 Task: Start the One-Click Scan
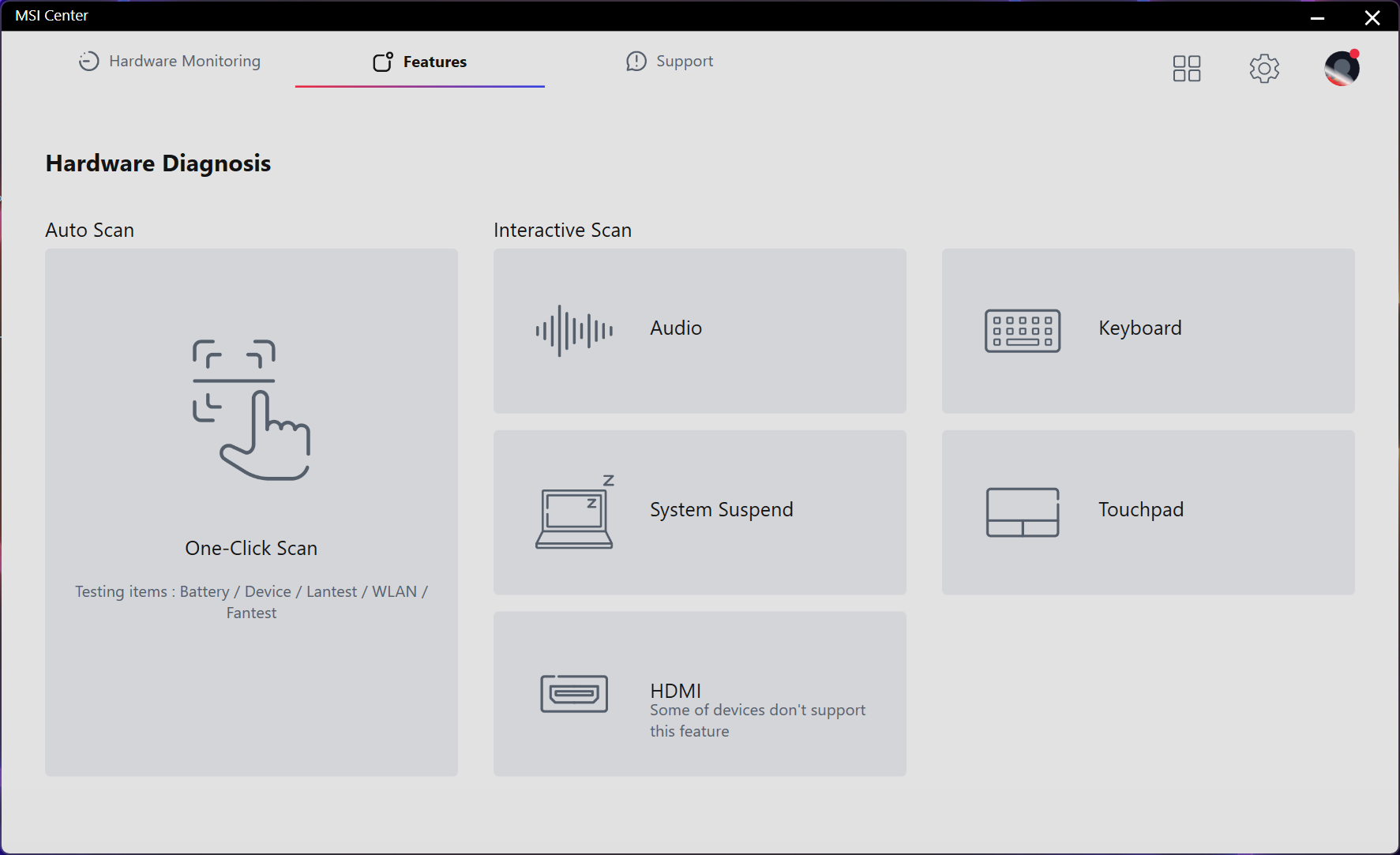[251, 512]
